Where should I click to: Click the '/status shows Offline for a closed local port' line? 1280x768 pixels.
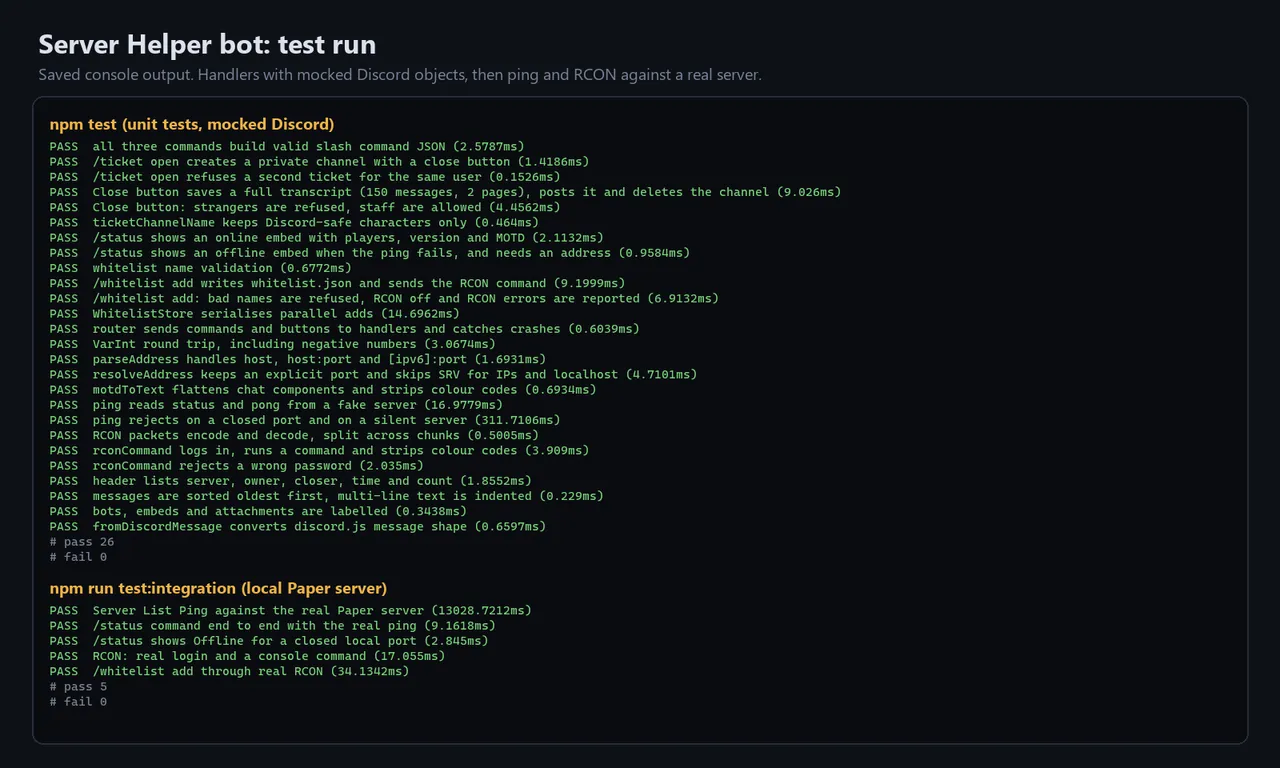(269, 640)
